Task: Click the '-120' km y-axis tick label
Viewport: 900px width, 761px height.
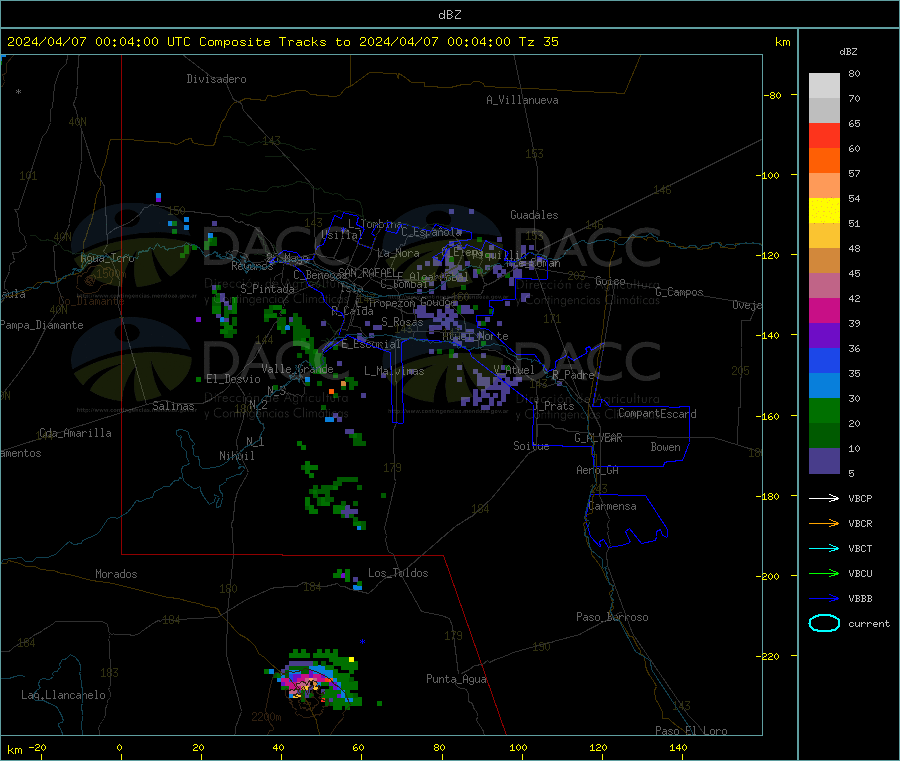Action: [770, 255]
